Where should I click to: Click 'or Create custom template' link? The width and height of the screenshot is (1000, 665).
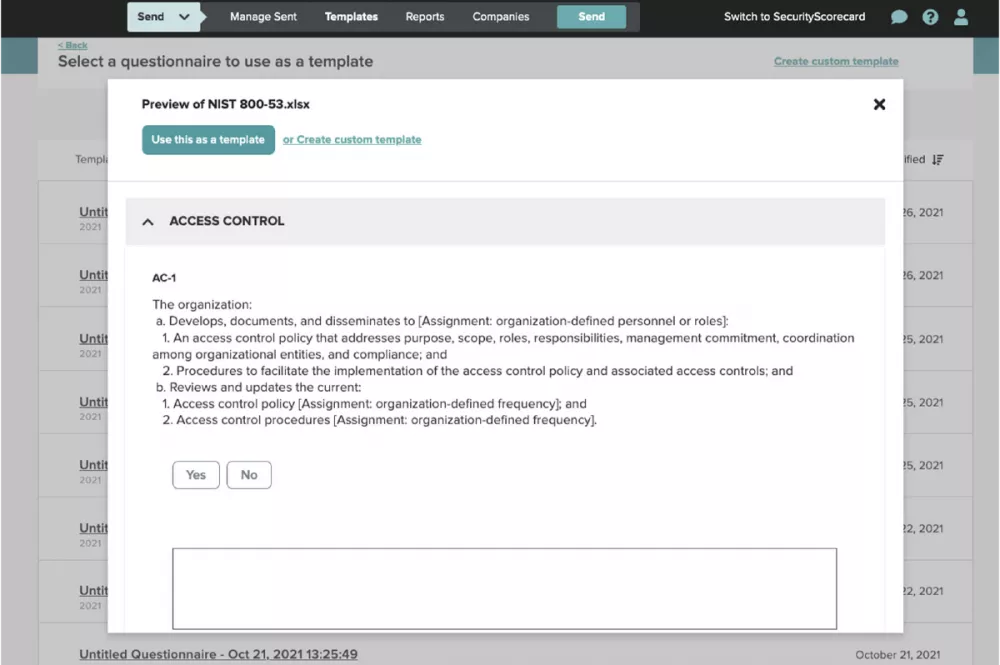pyautogui.click(x=352, y=140)
